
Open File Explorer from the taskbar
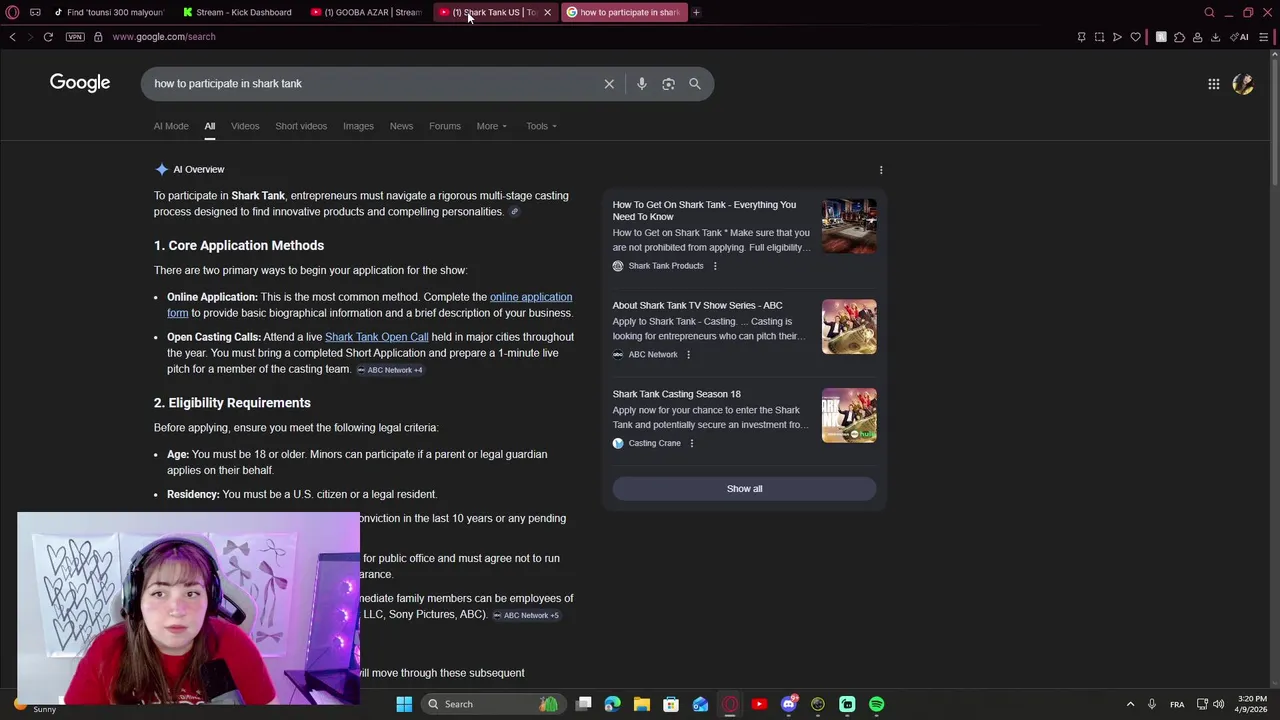(642, 704)
